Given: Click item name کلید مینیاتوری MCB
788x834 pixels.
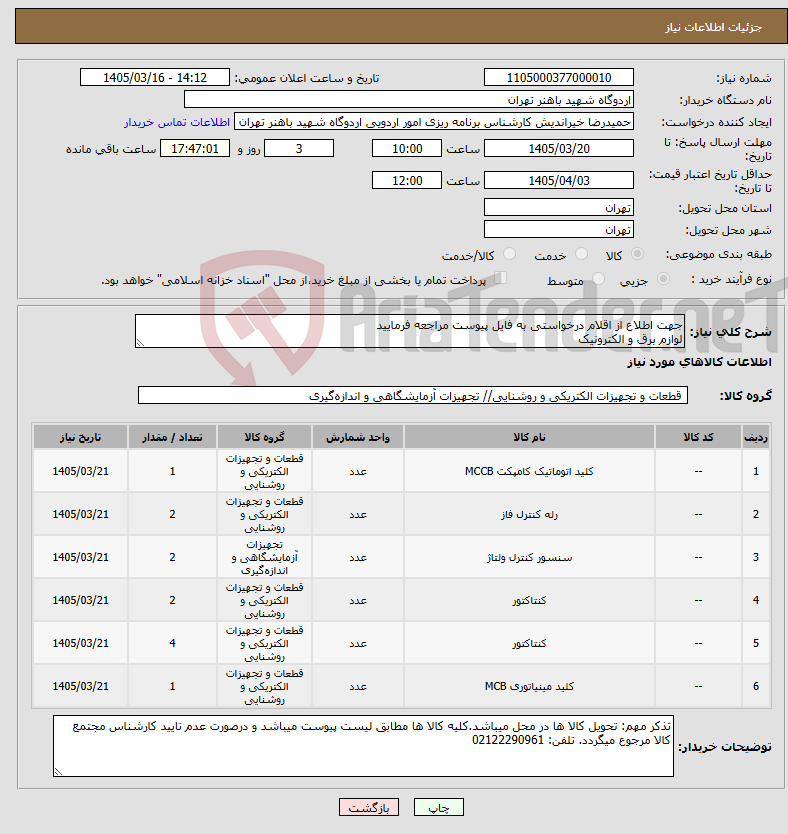Looking at the screenshot, I should [529, 687].
